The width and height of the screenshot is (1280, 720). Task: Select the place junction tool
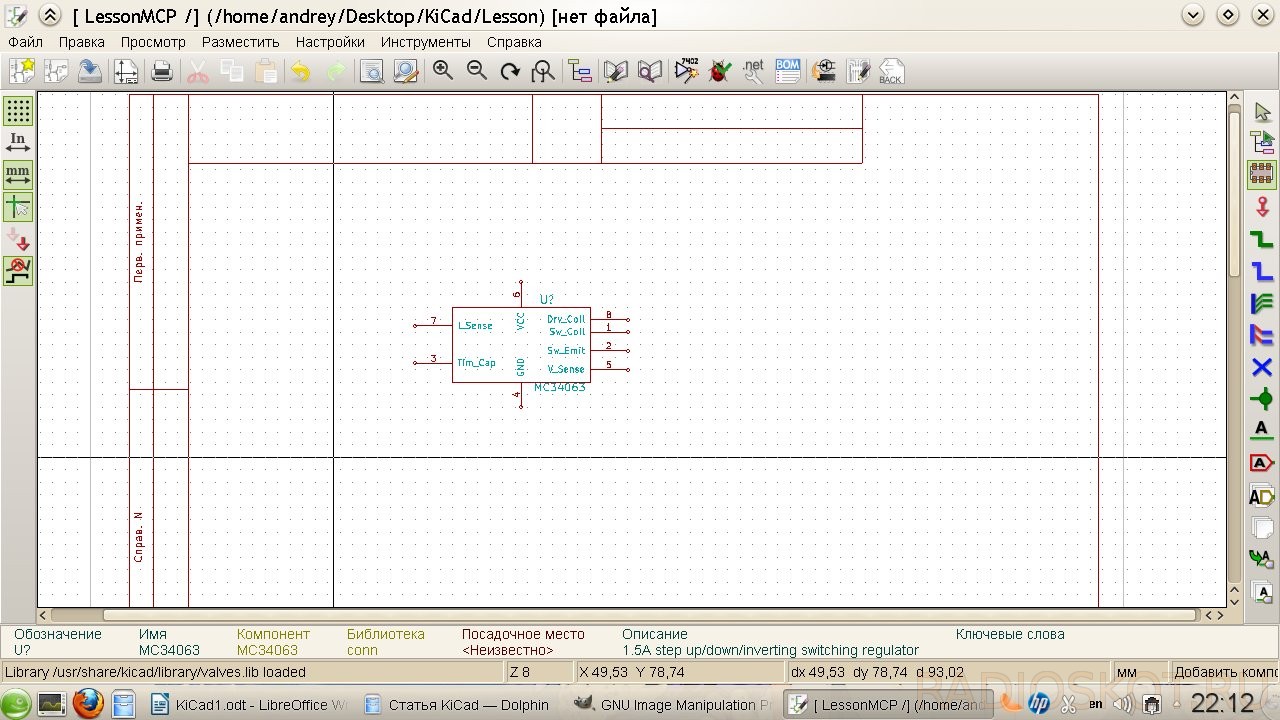pos(1262,399)
